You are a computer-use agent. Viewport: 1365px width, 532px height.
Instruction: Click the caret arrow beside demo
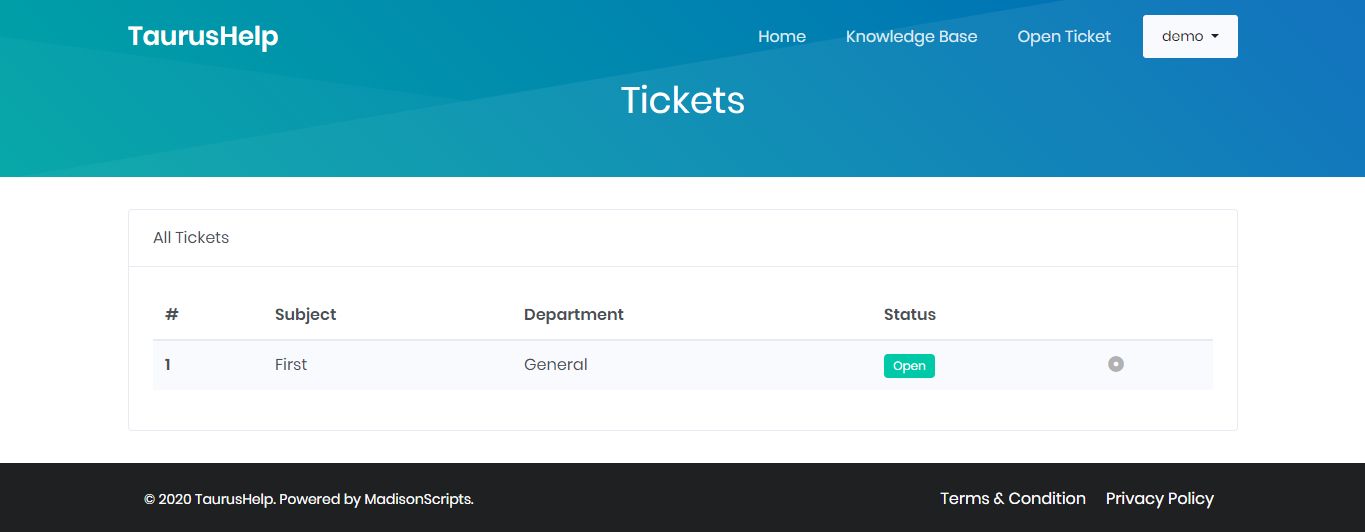pos(1215,36)
